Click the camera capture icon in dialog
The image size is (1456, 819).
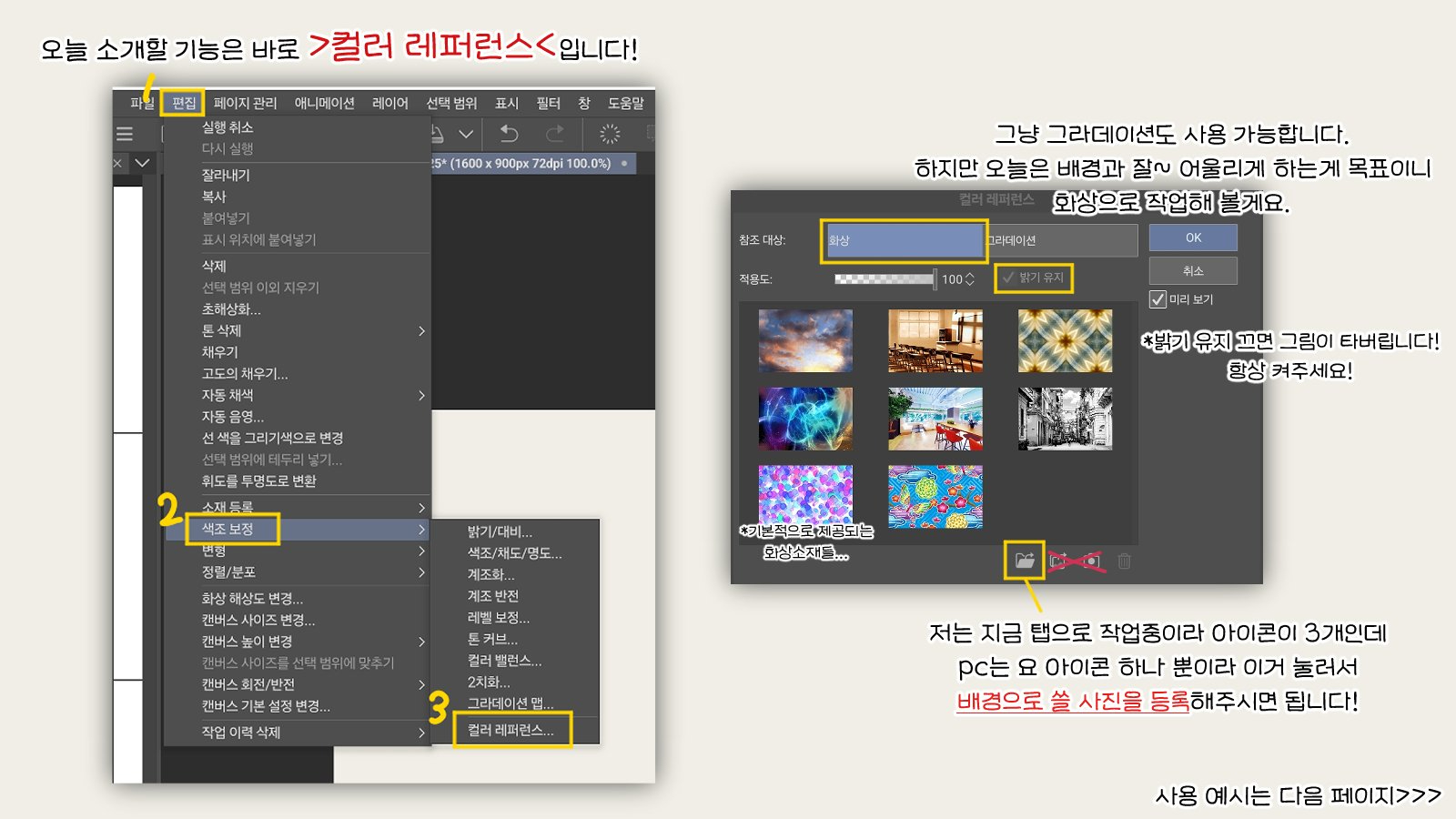click(1090, 561)
